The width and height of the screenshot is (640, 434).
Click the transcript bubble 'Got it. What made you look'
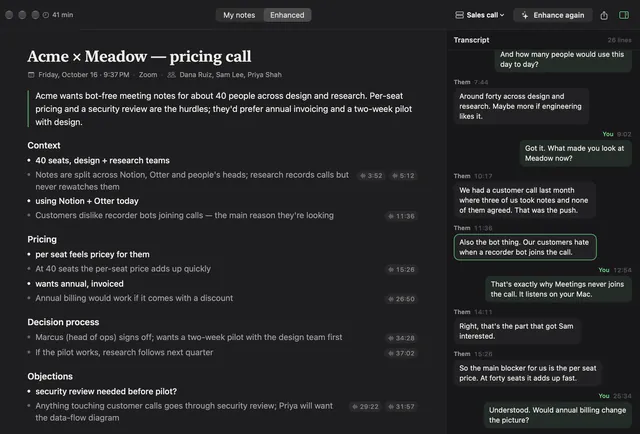click(x=575, y=153)
